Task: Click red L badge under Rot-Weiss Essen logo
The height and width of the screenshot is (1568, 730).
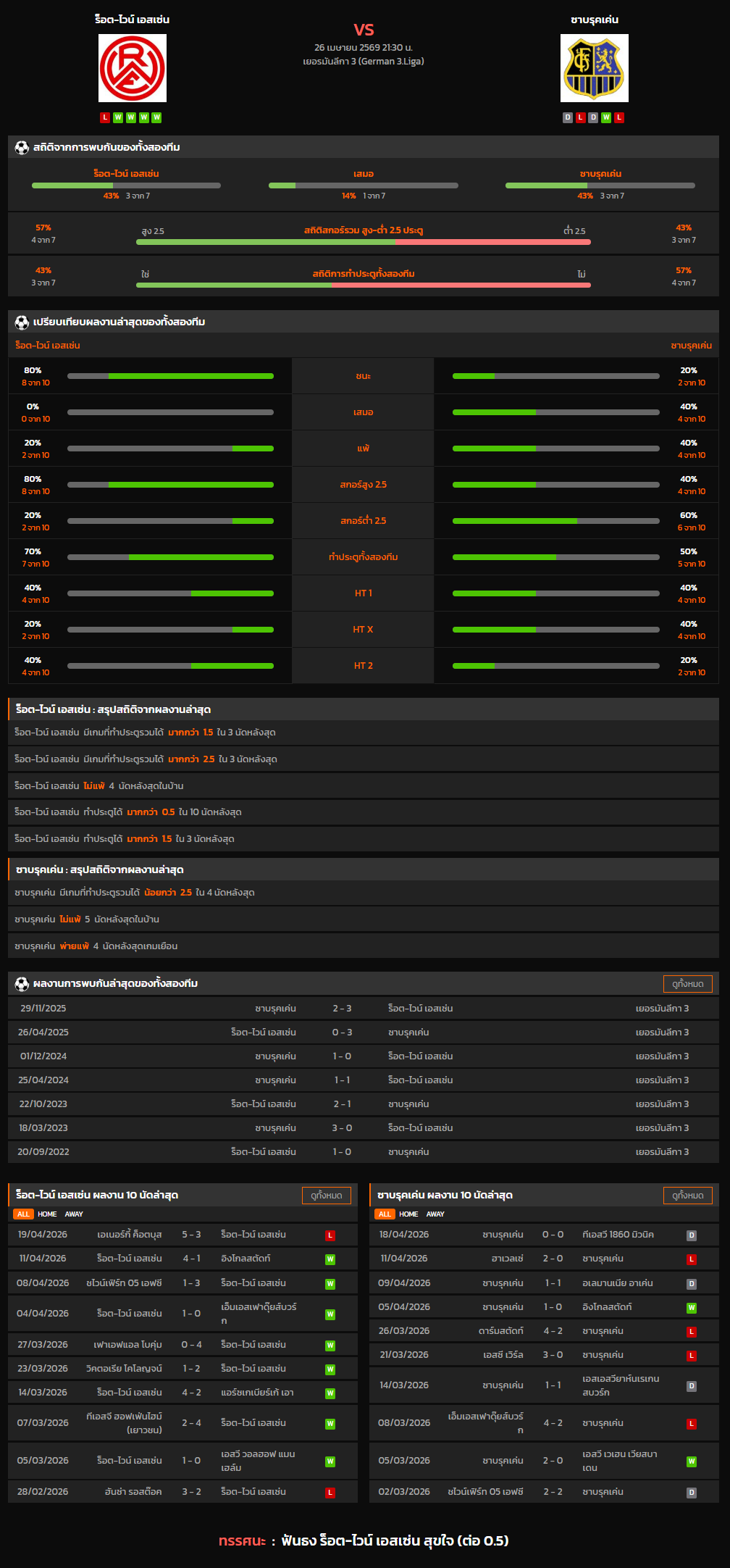Action: point(105,117)
